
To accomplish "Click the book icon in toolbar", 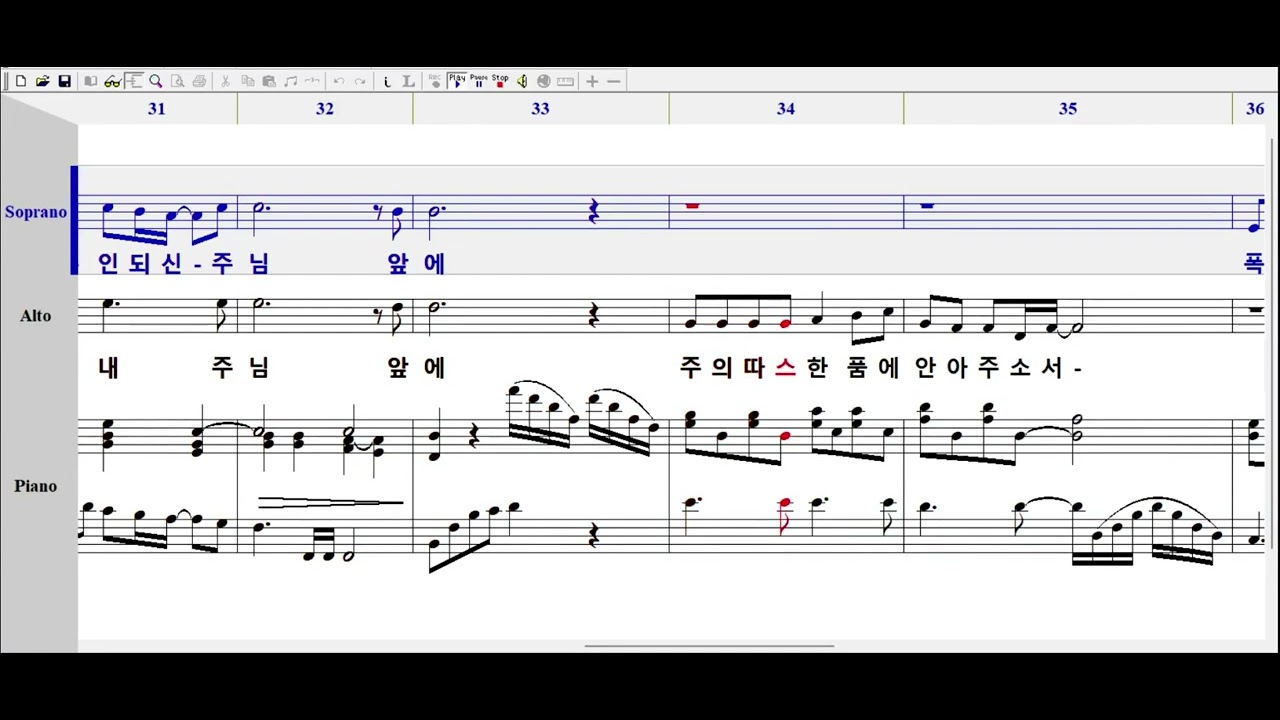I will [90, 81].
